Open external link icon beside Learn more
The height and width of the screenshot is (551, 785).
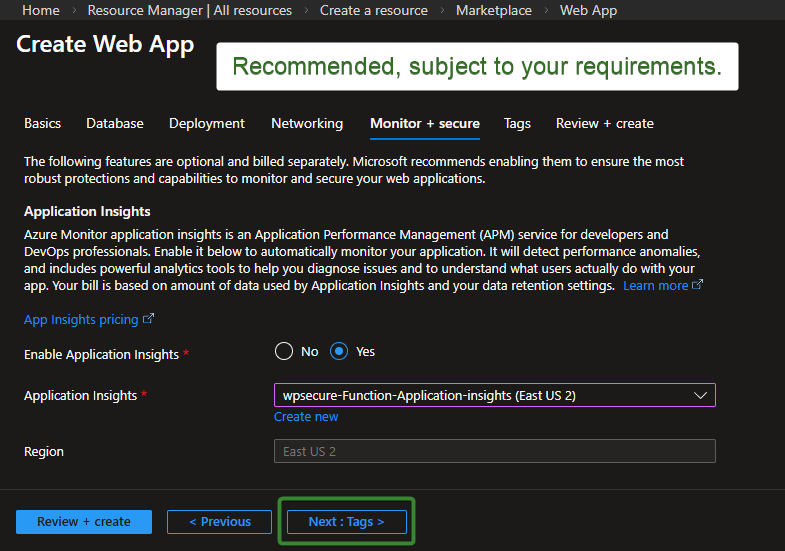tap(698, 286)
